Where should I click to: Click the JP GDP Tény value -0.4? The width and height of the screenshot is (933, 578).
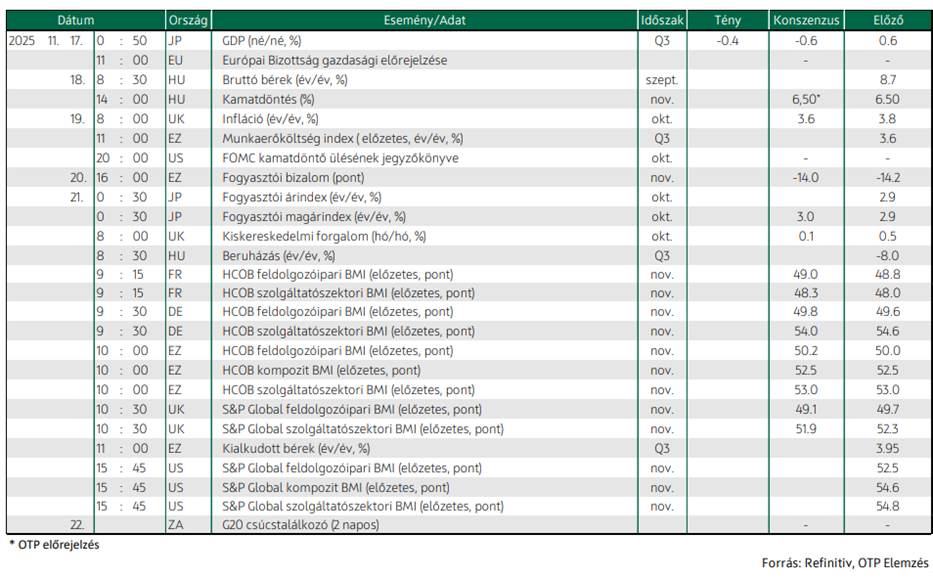(727, 40)
